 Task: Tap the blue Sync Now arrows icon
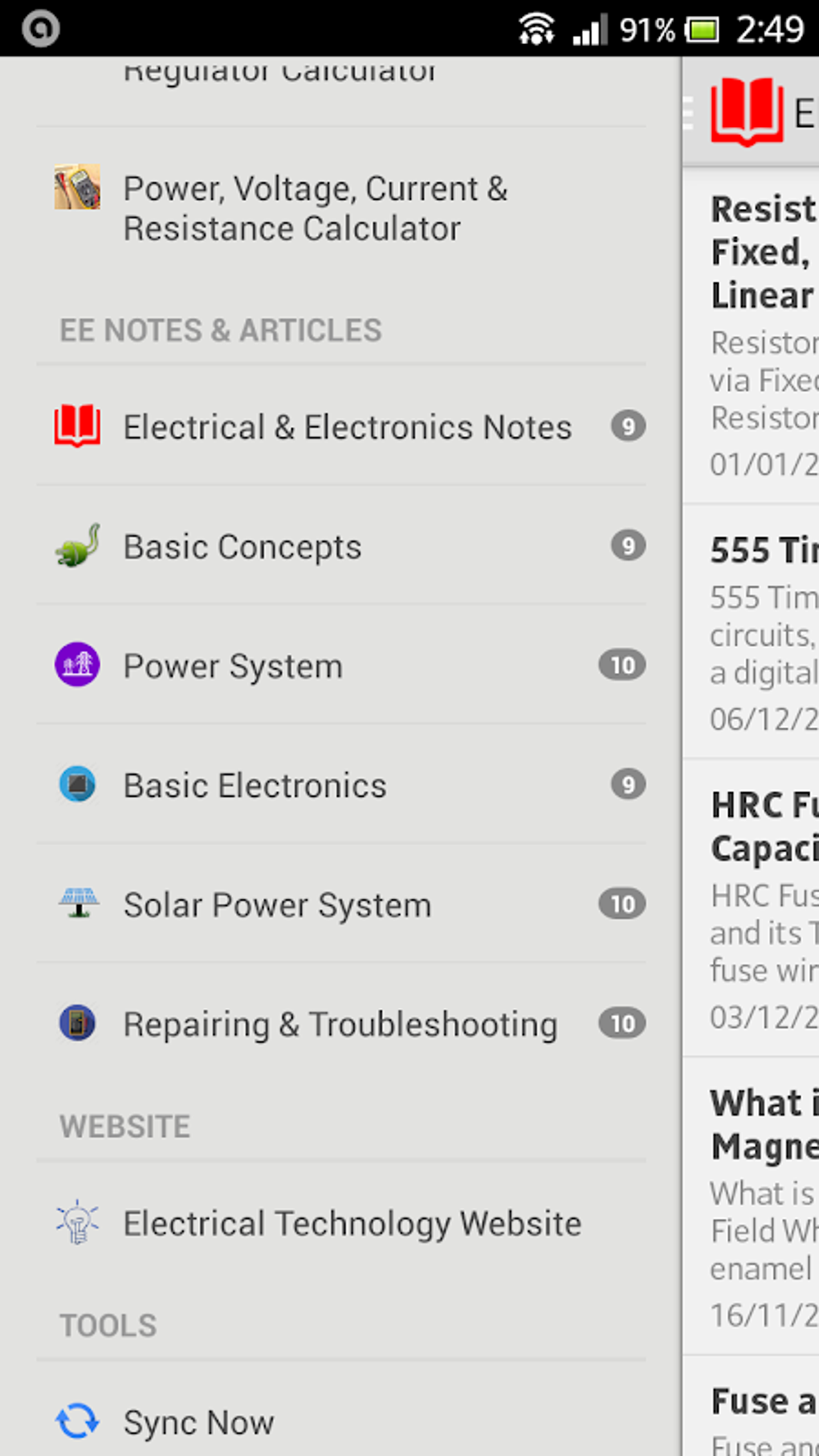(77, 1421)
